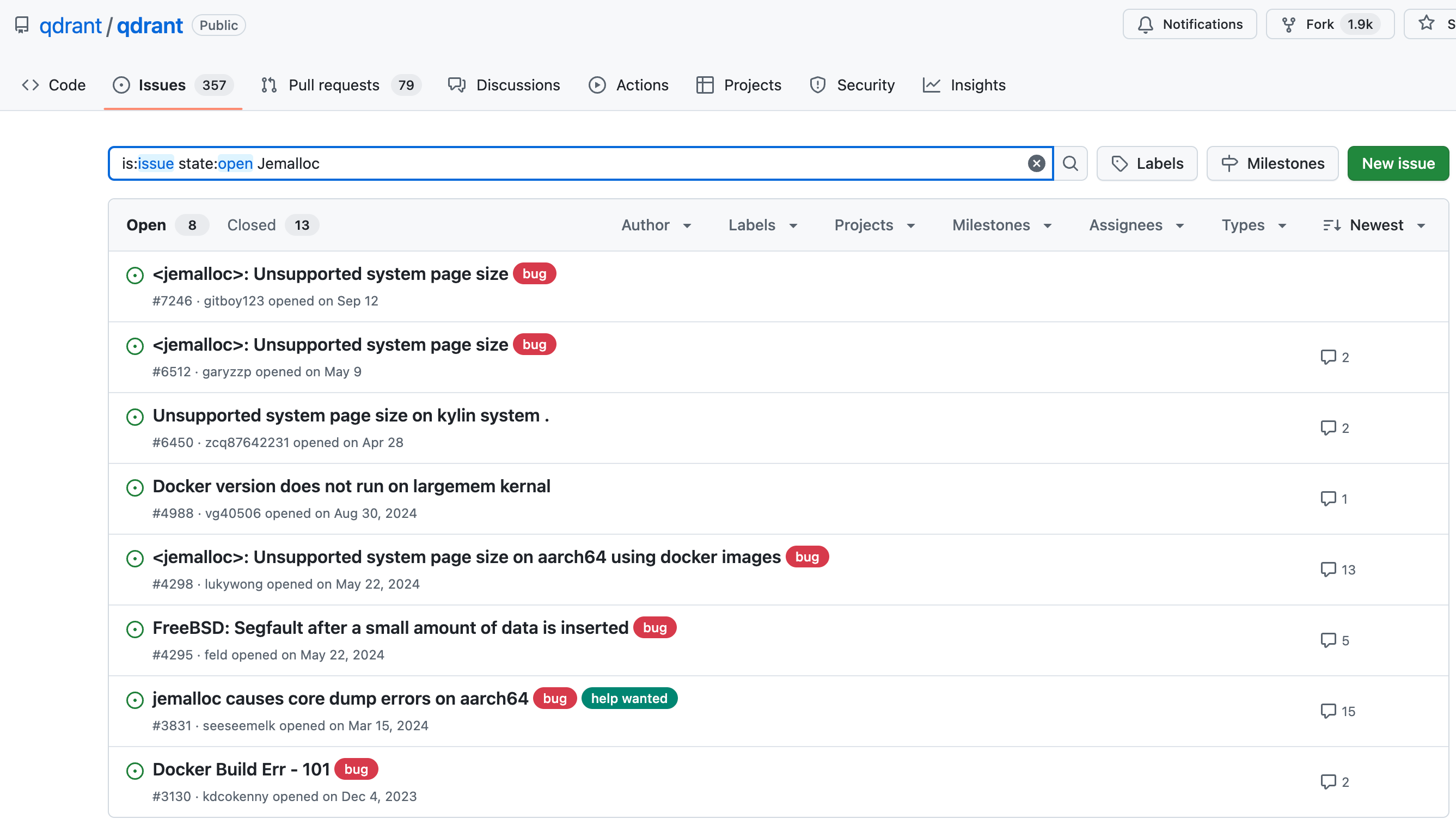Click the Fork repository icon
The image size is (1456, 819).
point(1288,25)
